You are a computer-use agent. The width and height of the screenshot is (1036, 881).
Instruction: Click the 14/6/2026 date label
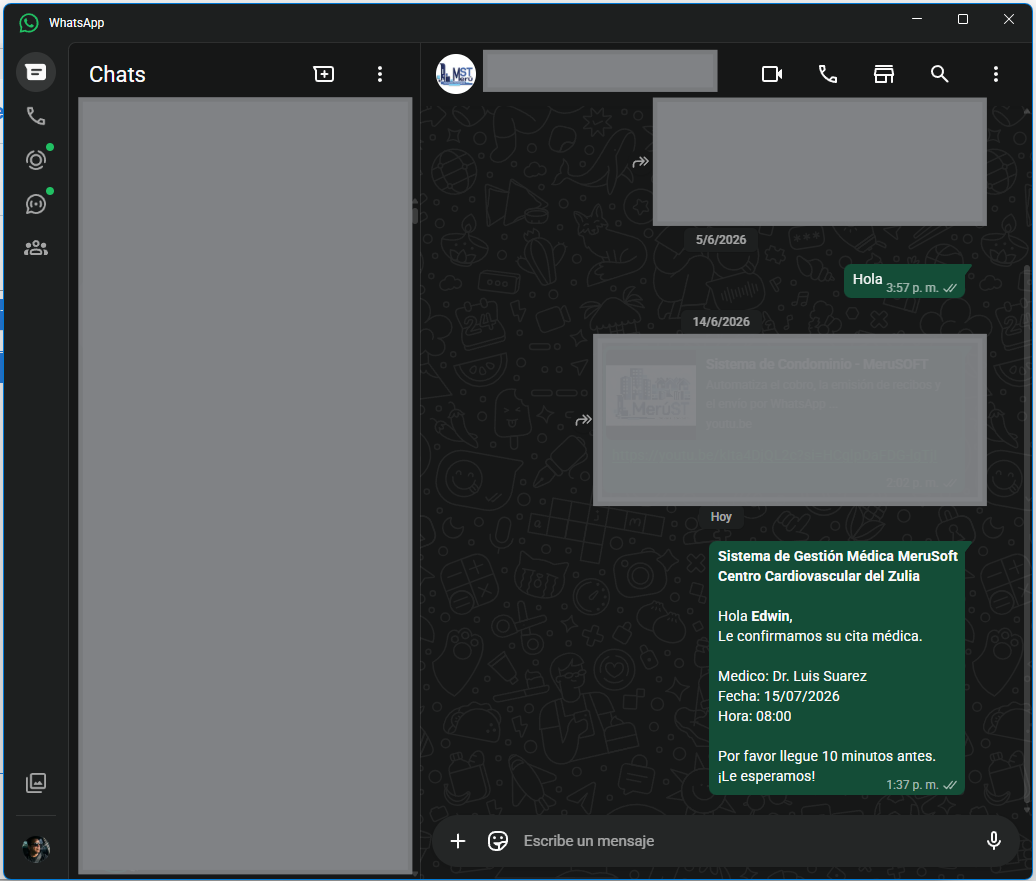point(721,322)
